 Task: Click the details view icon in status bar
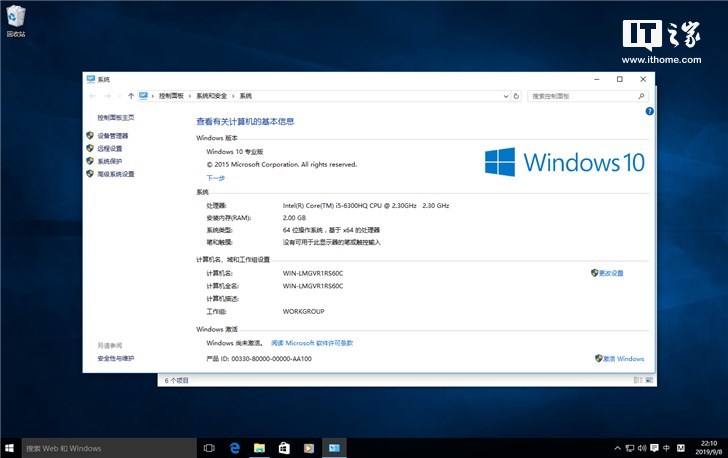(638, 380)
